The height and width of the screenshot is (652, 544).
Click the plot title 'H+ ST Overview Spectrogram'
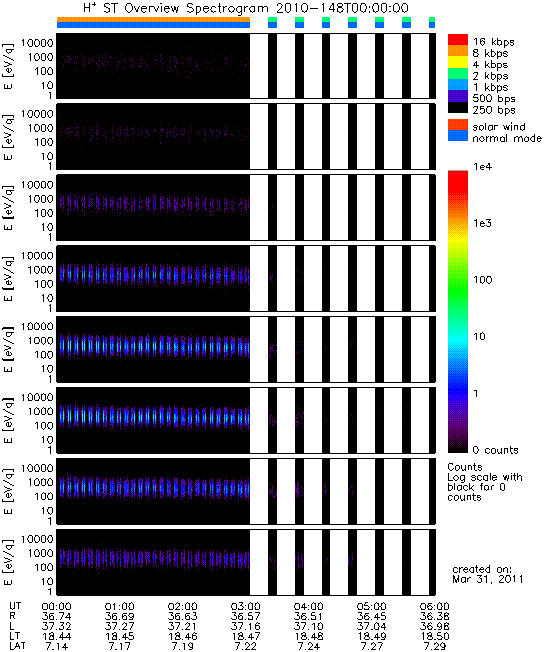pos(176,8)
